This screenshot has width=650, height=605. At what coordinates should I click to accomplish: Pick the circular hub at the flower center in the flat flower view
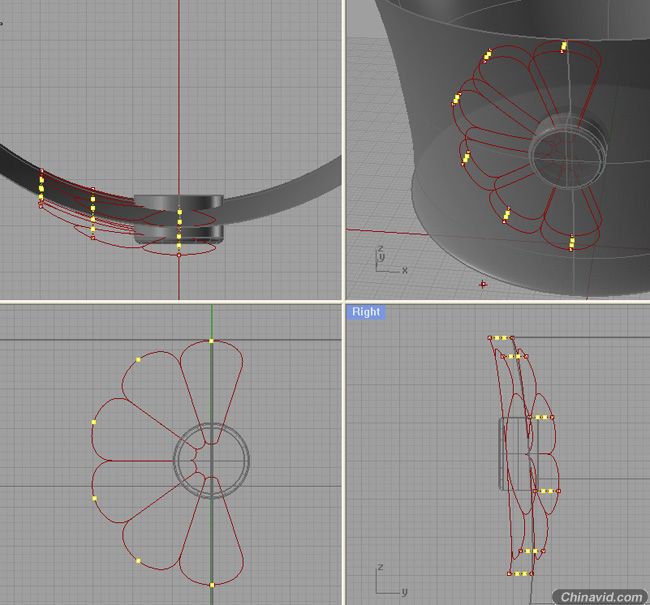click(x=211, y=460)
